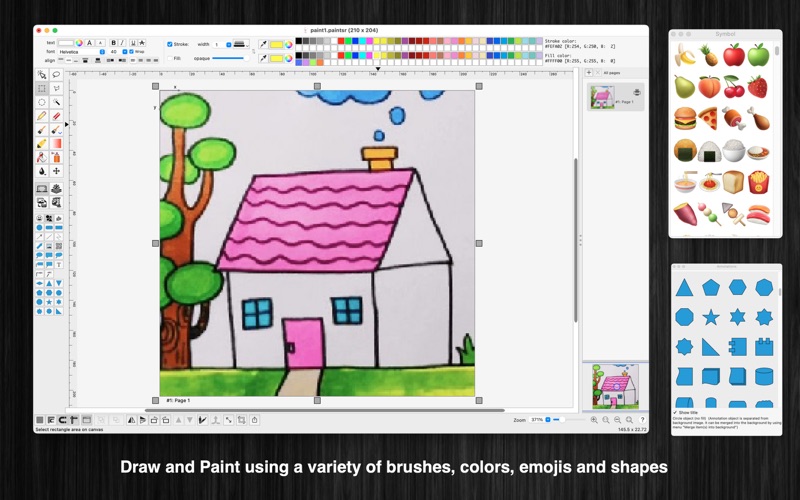Choose the blue cylinder shape in Annotations panel
800x500 pixels.
point(764,377)
